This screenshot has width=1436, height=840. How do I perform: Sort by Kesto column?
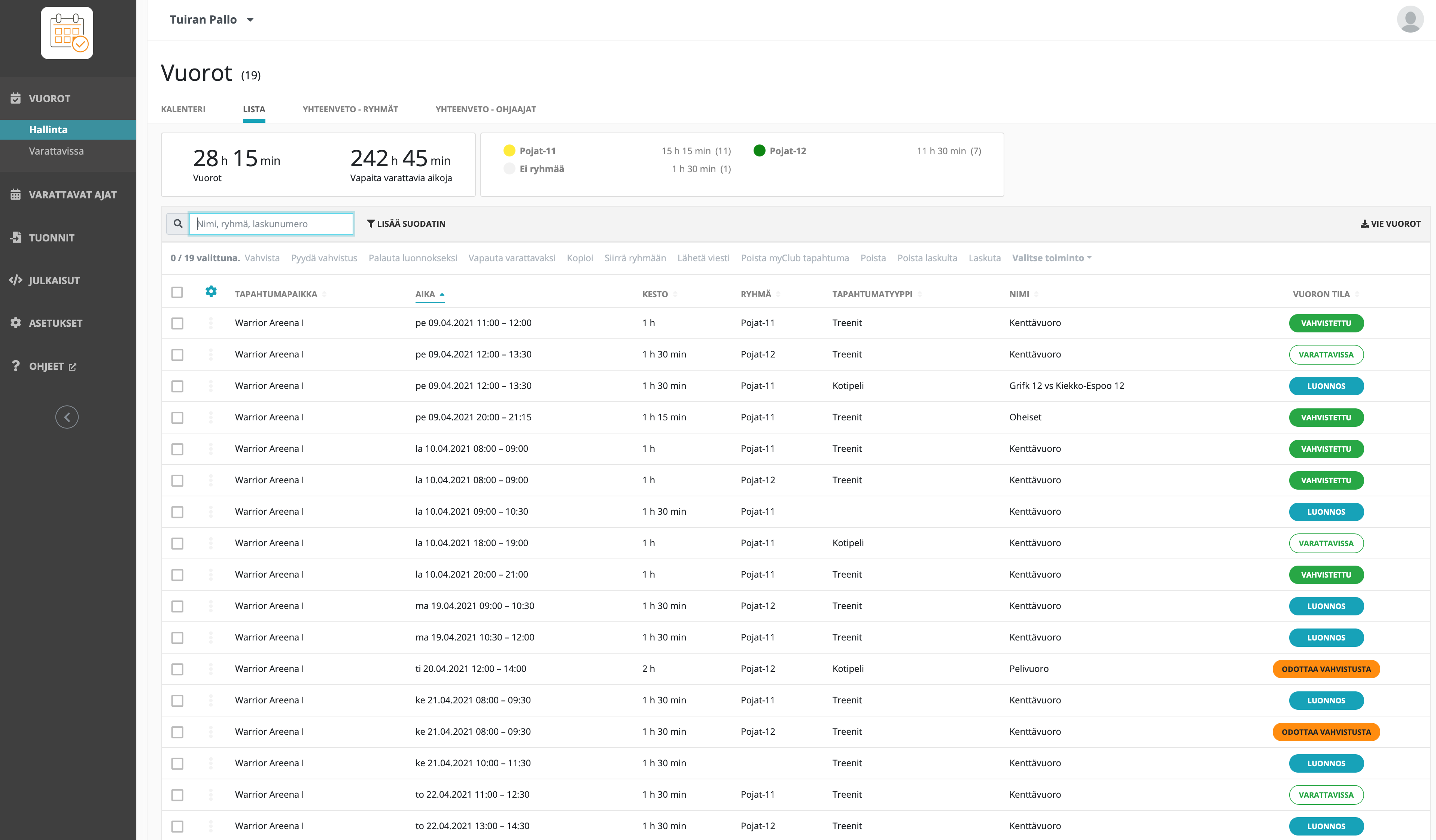tap(659, 294)
